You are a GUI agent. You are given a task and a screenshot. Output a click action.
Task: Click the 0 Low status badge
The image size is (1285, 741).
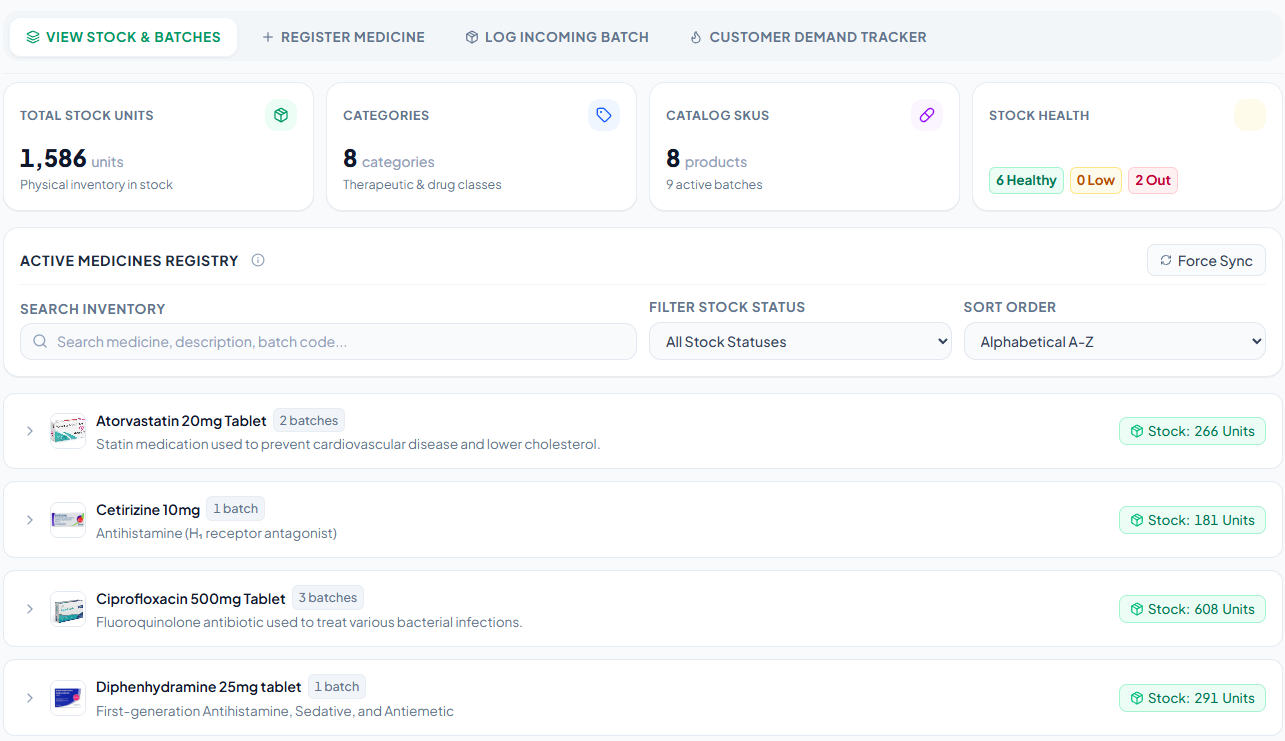tap(1096, 181)
